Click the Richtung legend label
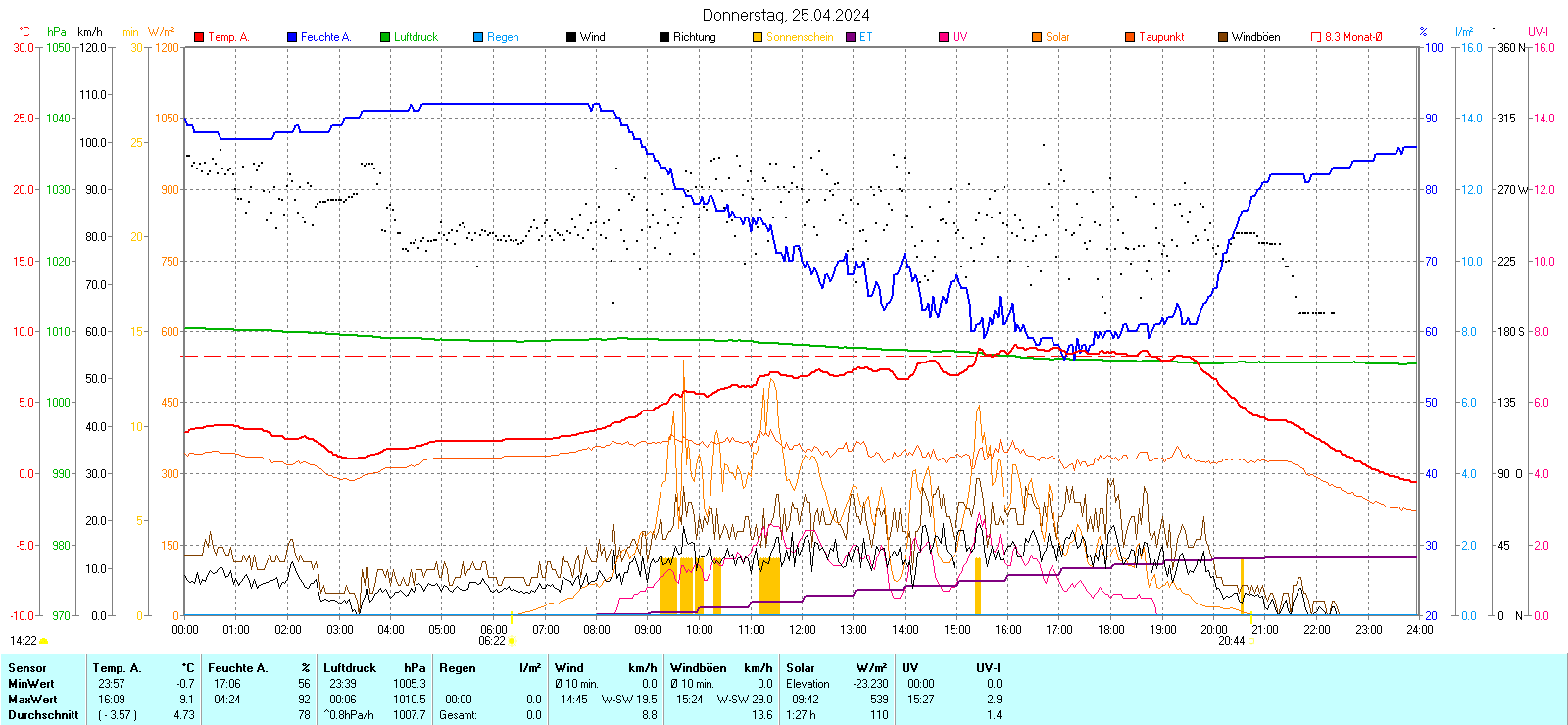This screenshot has height=725, width=1568. click(x=694, y=37)
